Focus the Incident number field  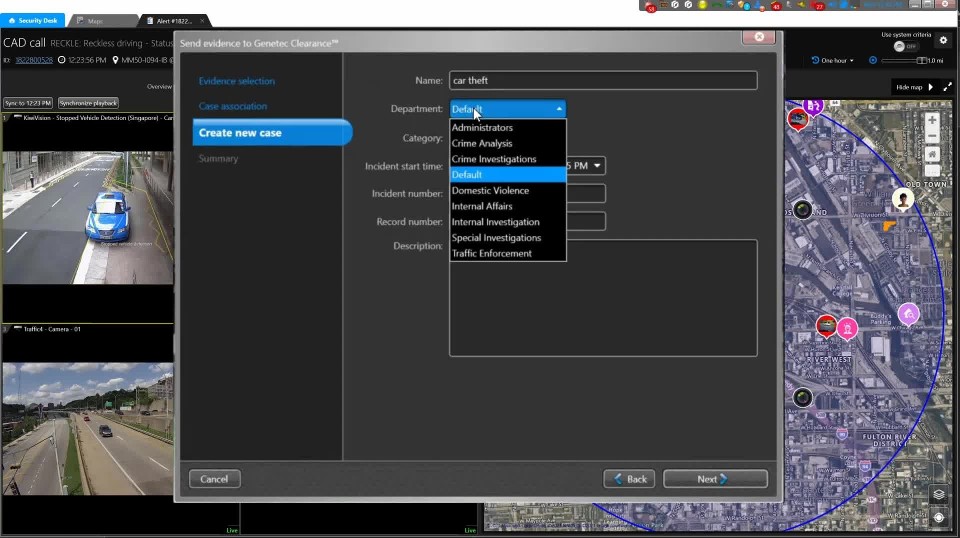coord(586,193)
